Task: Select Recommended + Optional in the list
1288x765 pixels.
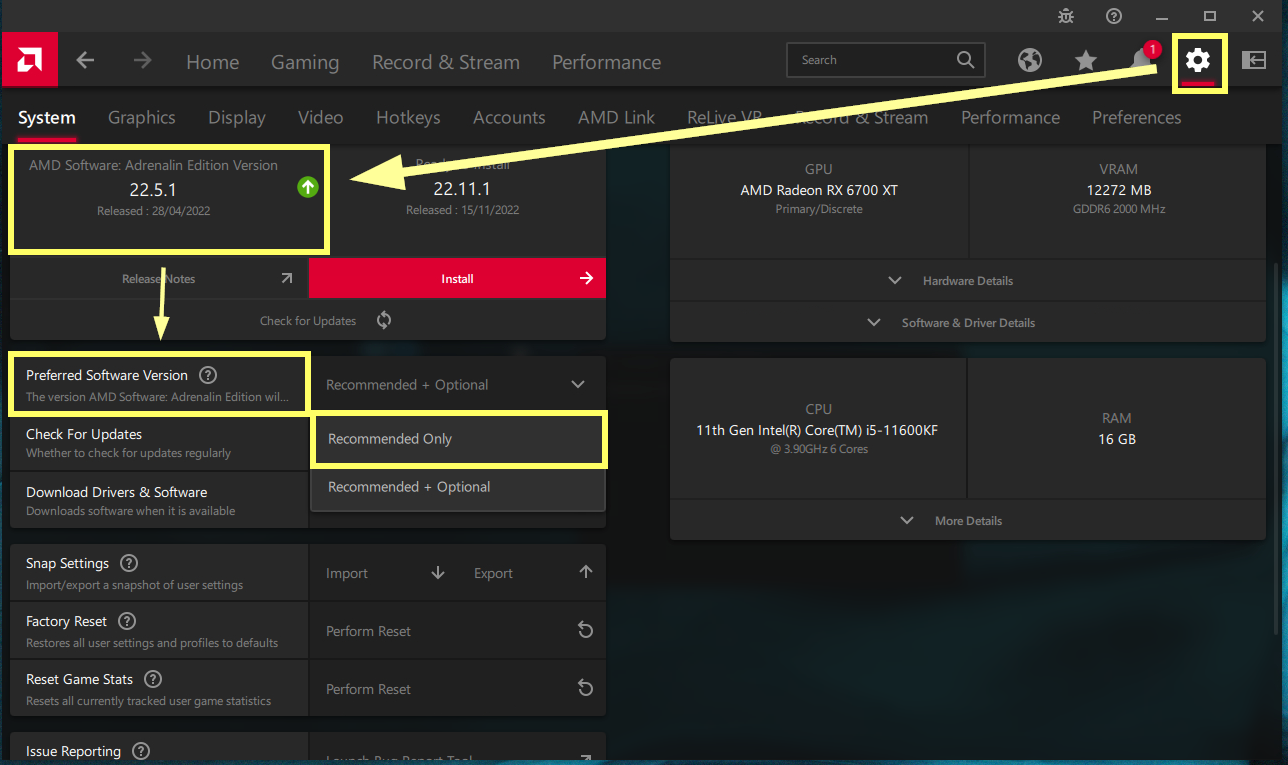Action: 458,487
